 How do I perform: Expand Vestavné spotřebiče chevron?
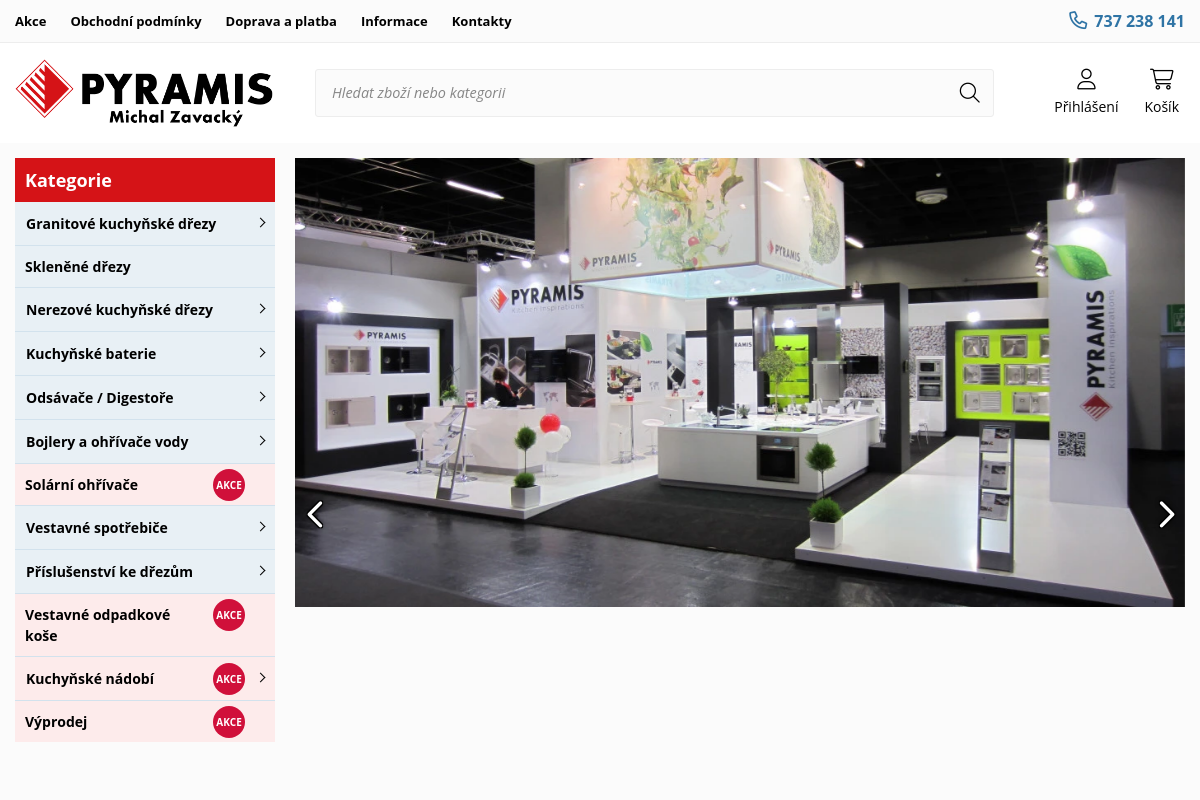262,527
